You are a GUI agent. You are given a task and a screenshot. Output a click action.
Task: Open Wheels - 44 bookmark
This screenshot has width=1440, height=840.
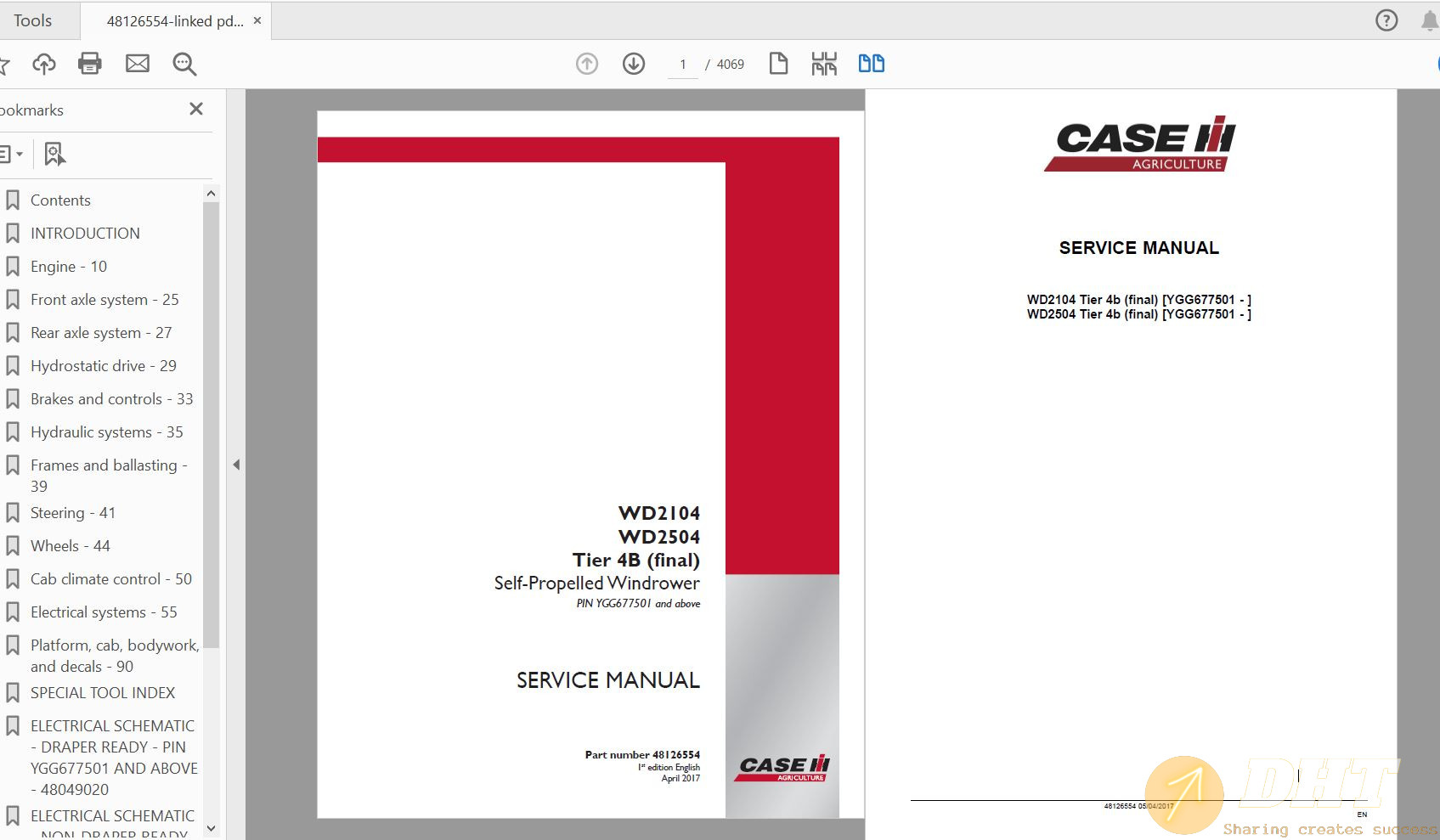[x=71, y=546]
